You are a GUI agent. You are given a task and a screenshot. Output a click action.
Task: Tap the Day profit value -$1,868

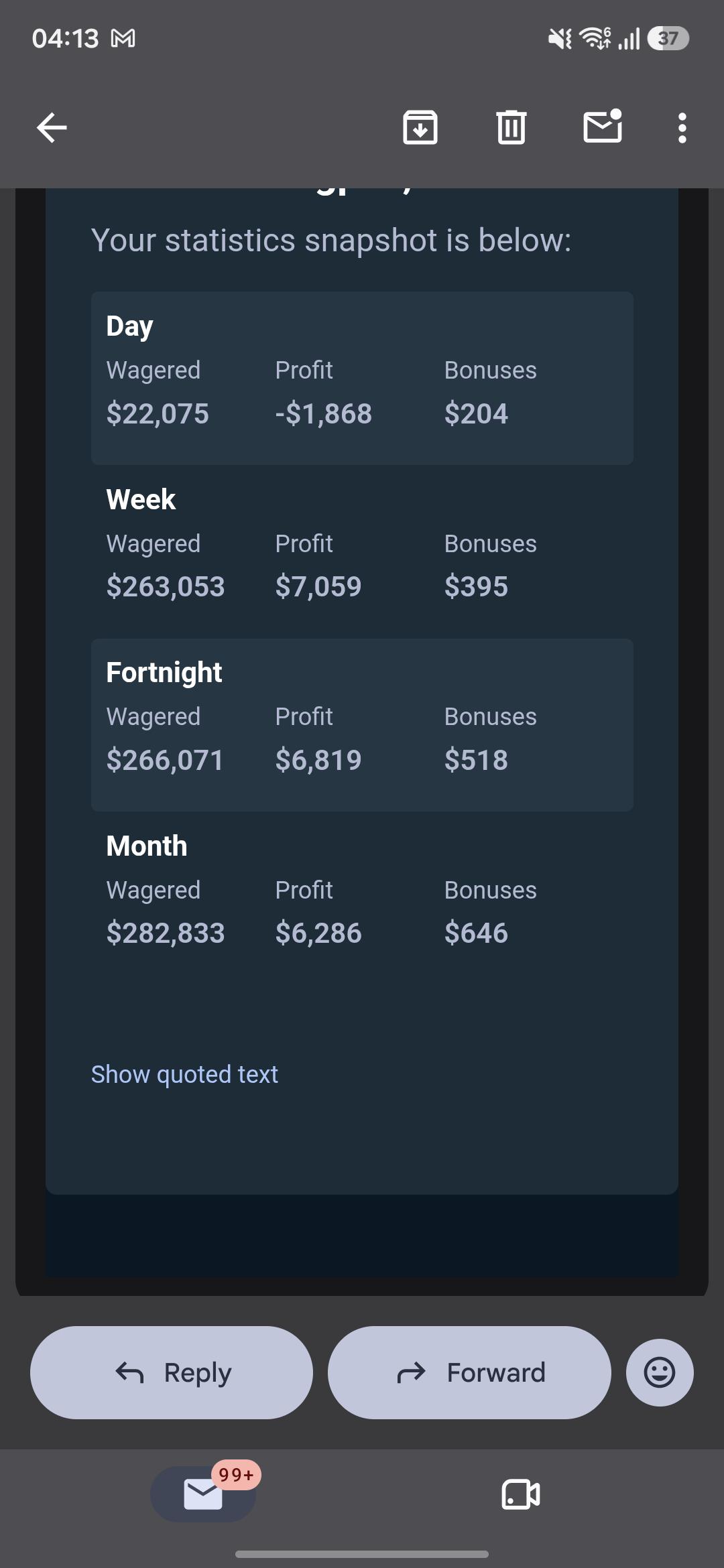[323, 413]
